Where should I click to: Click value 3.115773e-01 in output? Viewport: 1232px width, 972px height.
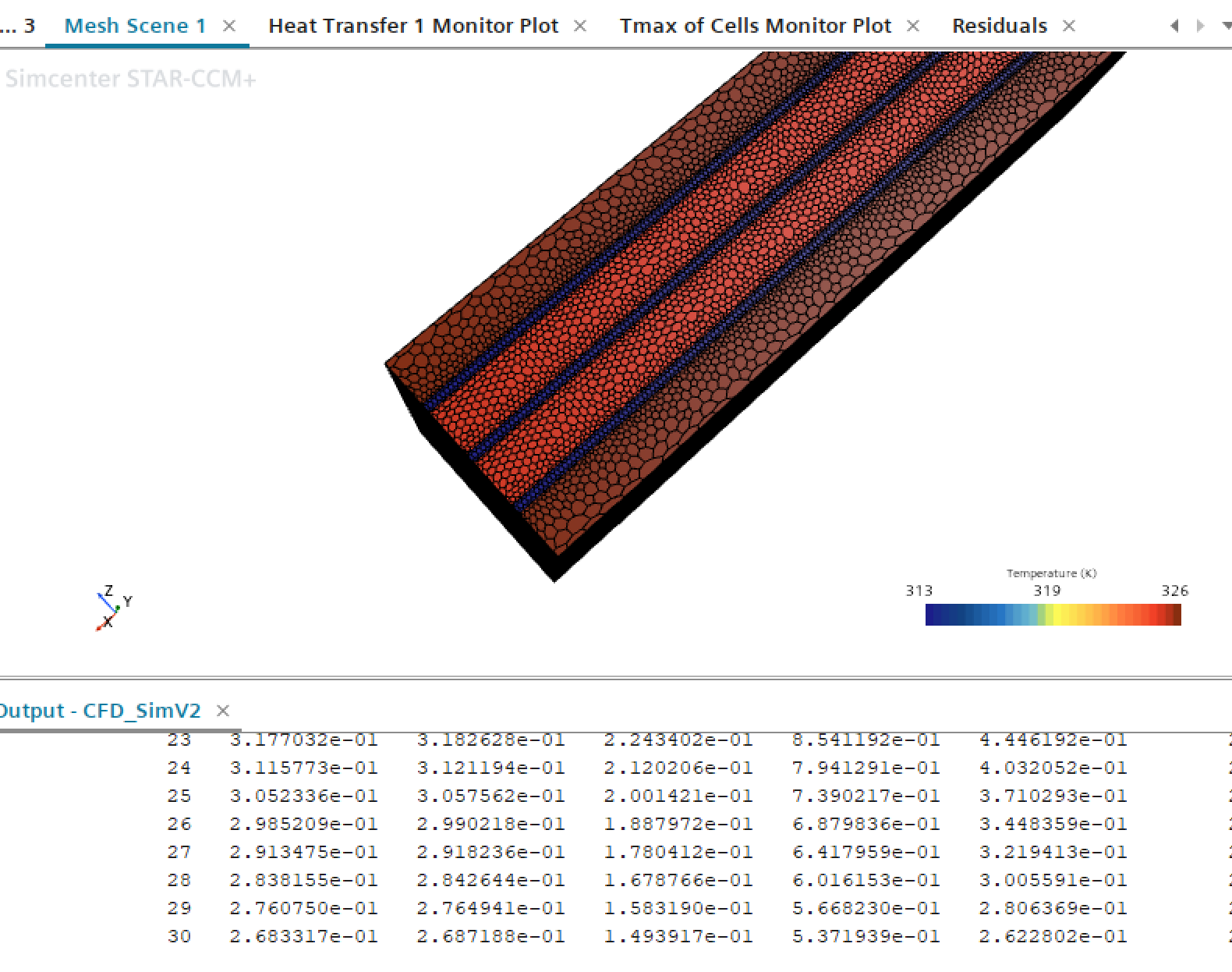[x=303, y=768]
